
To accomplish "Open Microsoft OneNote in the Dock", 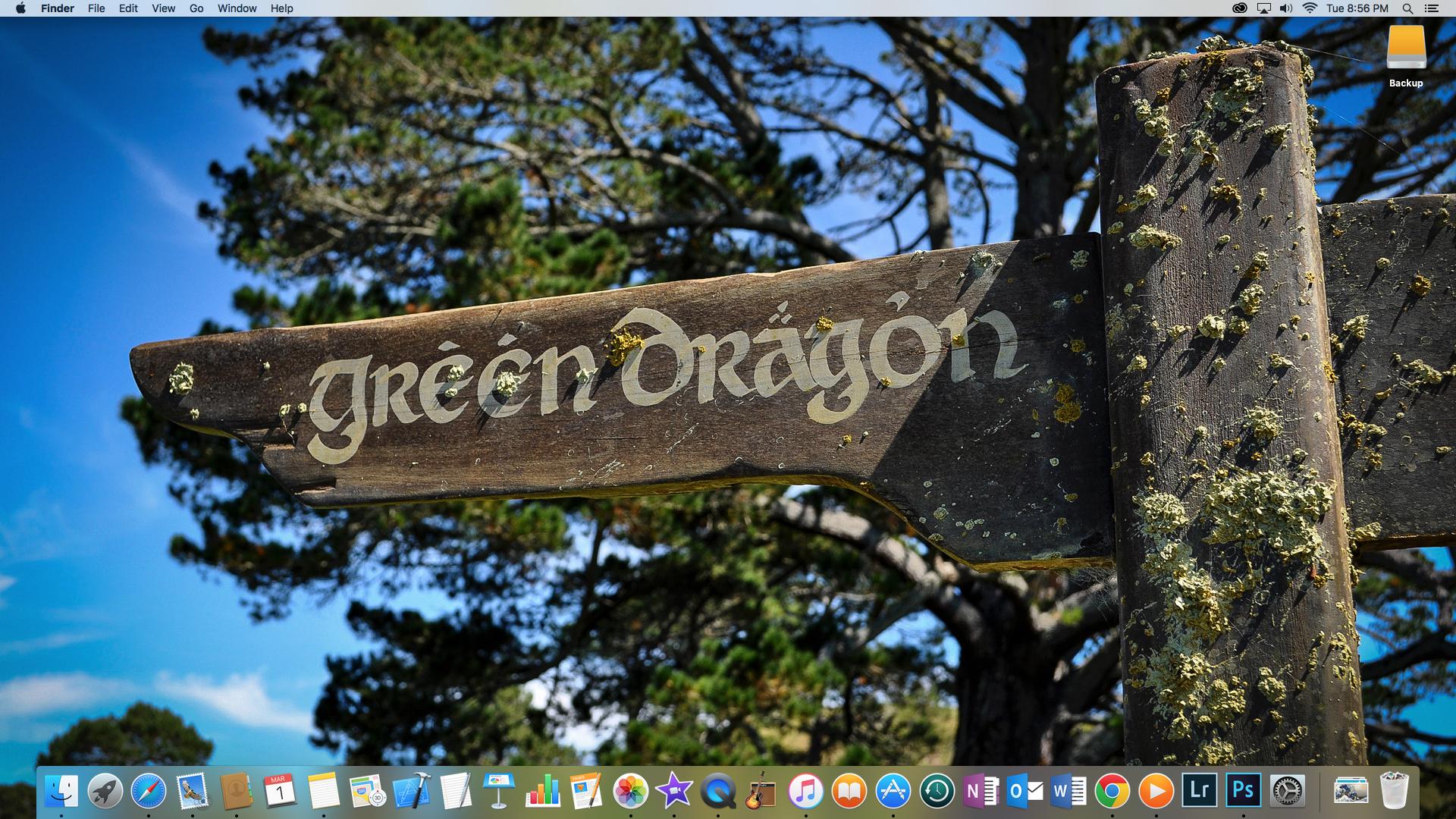I will [981, 792].
